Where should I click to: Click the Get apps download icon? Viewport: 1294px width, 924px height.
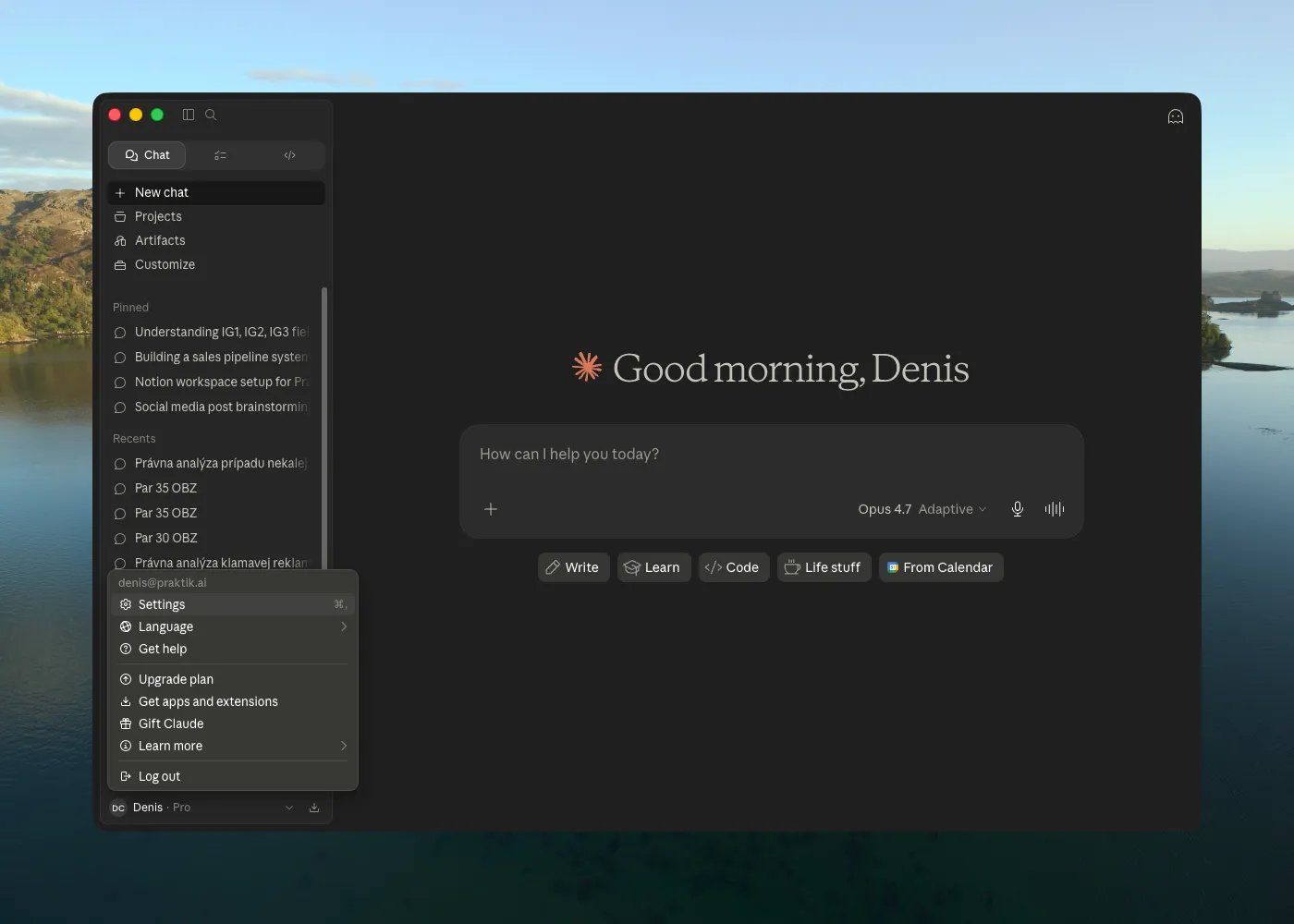pyautogui.click(x=126, y=701)
